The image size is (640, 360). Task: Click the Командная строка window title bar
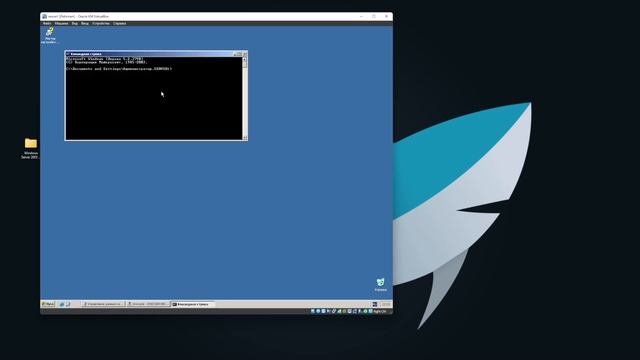156,54
